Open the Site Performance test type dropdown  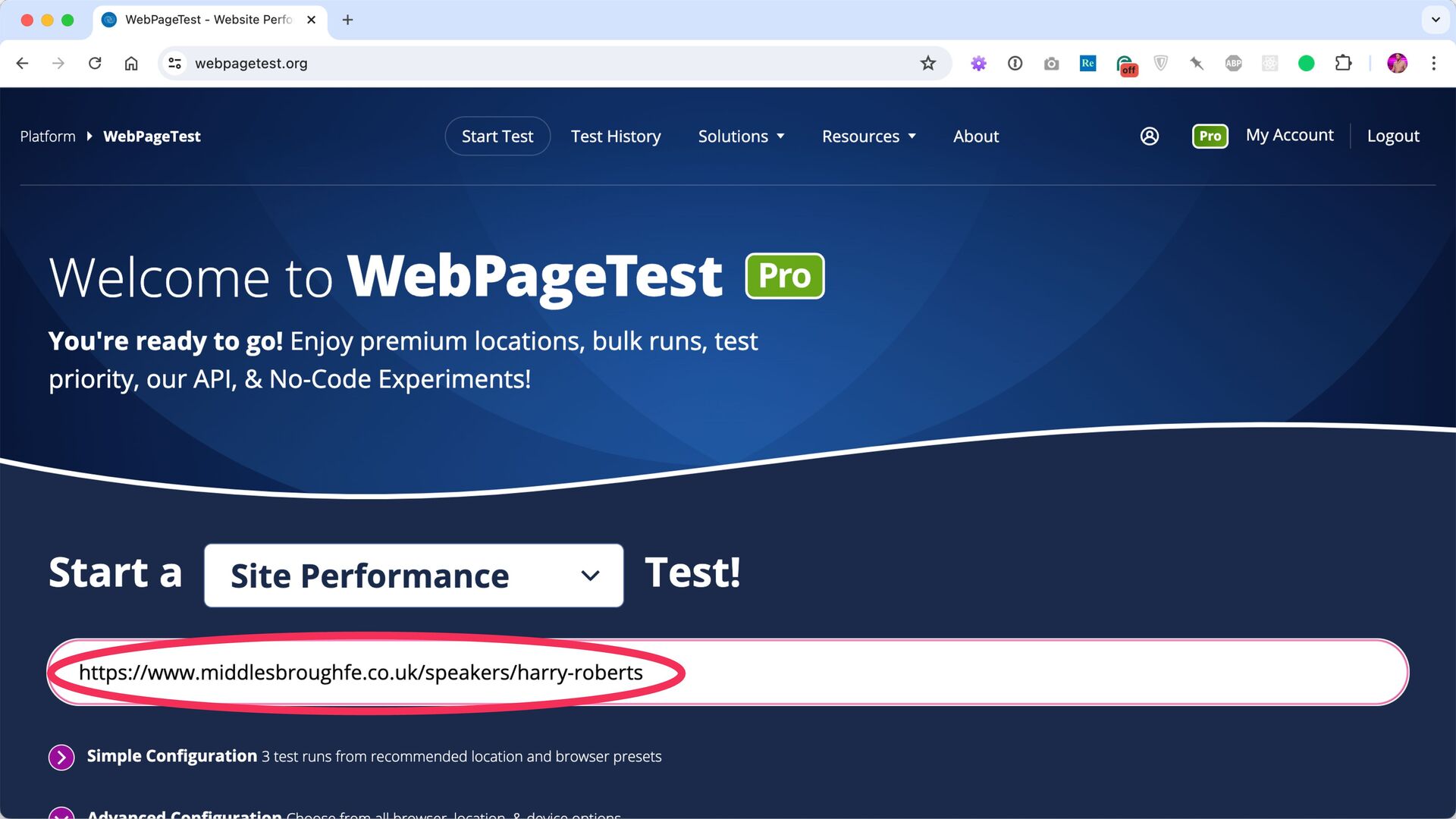pyautogui.click(x=414, y=576)
